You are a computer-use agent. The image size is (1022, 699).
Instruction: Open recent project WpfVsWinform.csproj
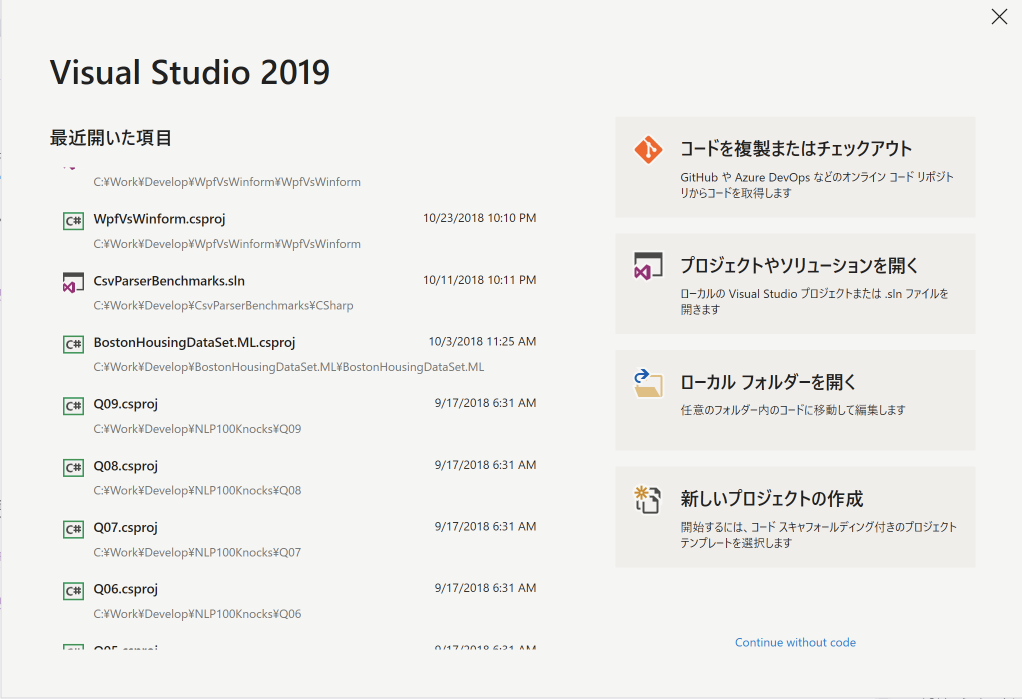tap(299, 231)
